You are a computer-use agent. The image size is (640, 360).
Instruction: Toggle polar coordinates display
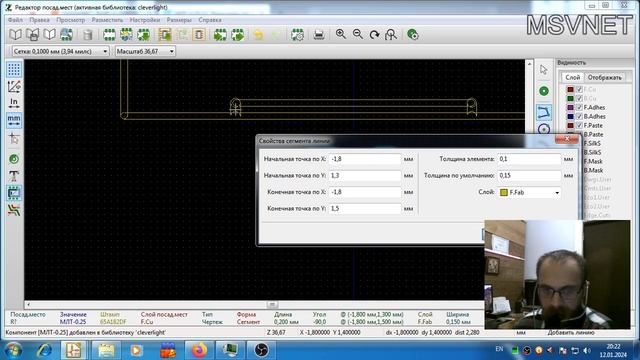click(x=14, y=87)
